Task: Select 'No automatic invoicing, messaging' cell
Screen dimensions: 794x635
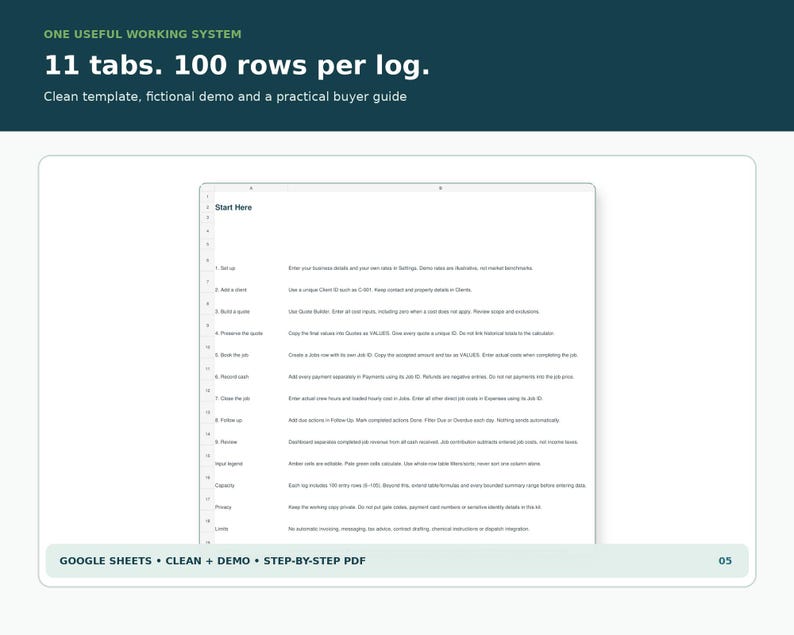Action: 409,529
